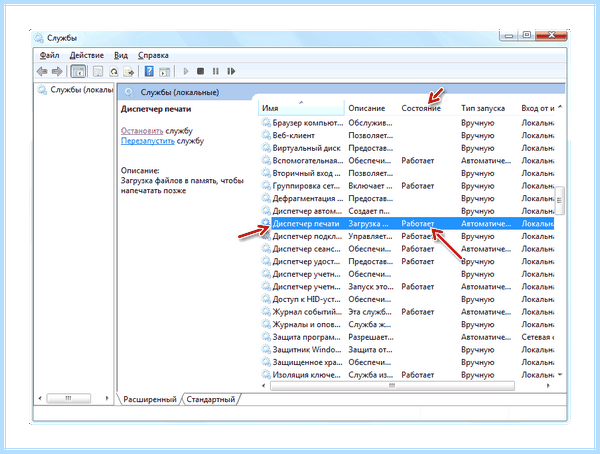Viewport: 600px width, 454px height.
Task: Click the Export list toolbar icon
Action: 129,71
